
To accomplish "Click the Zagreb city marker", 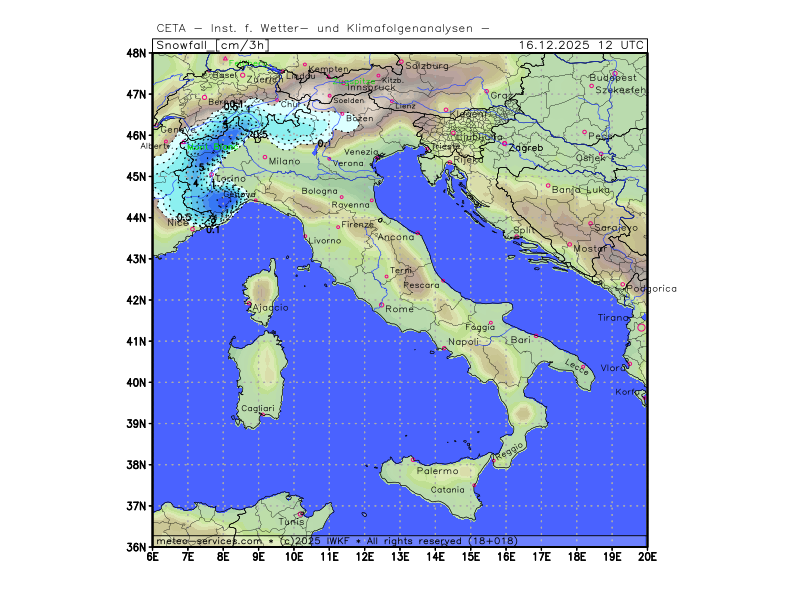I will (505, 143).
